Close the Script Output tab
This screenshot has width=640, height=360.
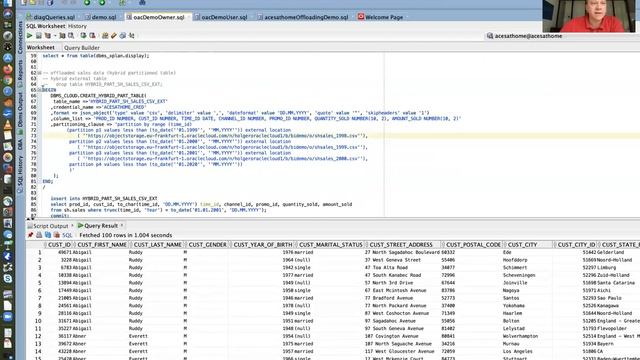[73, 226]
